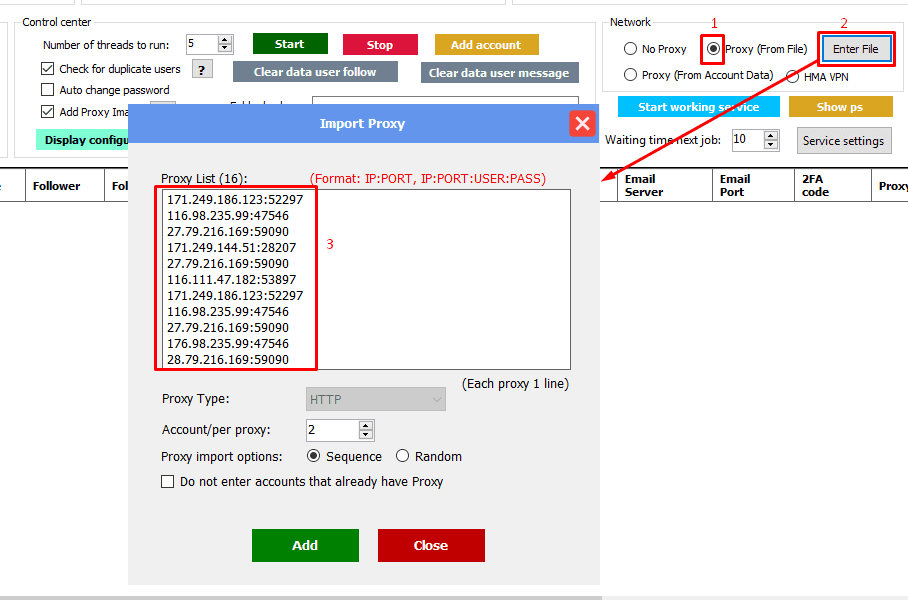Click the green Add button
This screenshot has height=600, width=908.
tap(305, 545)
